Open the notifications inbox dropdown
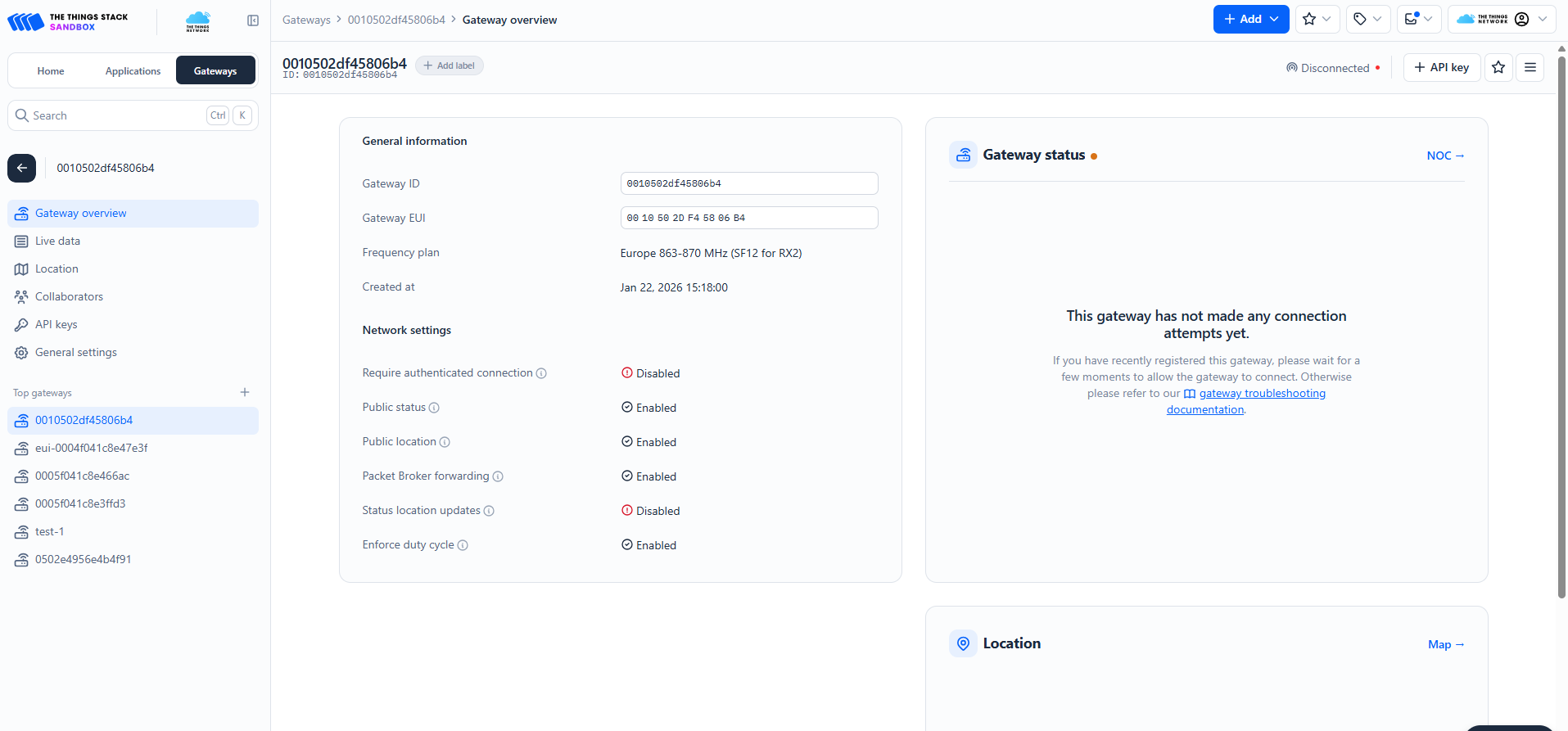The height and width of the screenshot is (731, 1568). [1418, 19]
